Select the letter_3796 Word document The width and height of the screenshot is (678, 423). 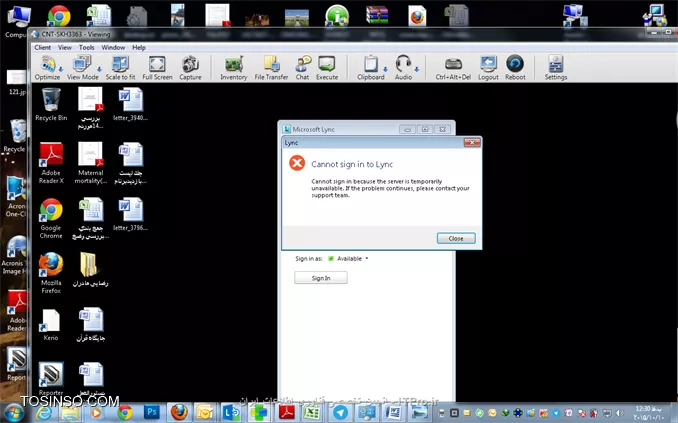[130, 215]
